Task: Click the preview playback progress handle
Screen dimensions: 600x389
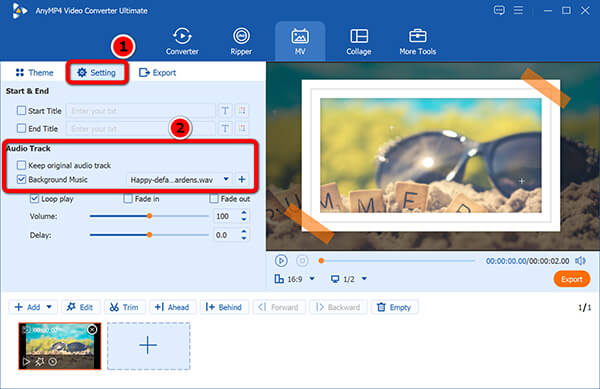Action: [x=321, y=261]
